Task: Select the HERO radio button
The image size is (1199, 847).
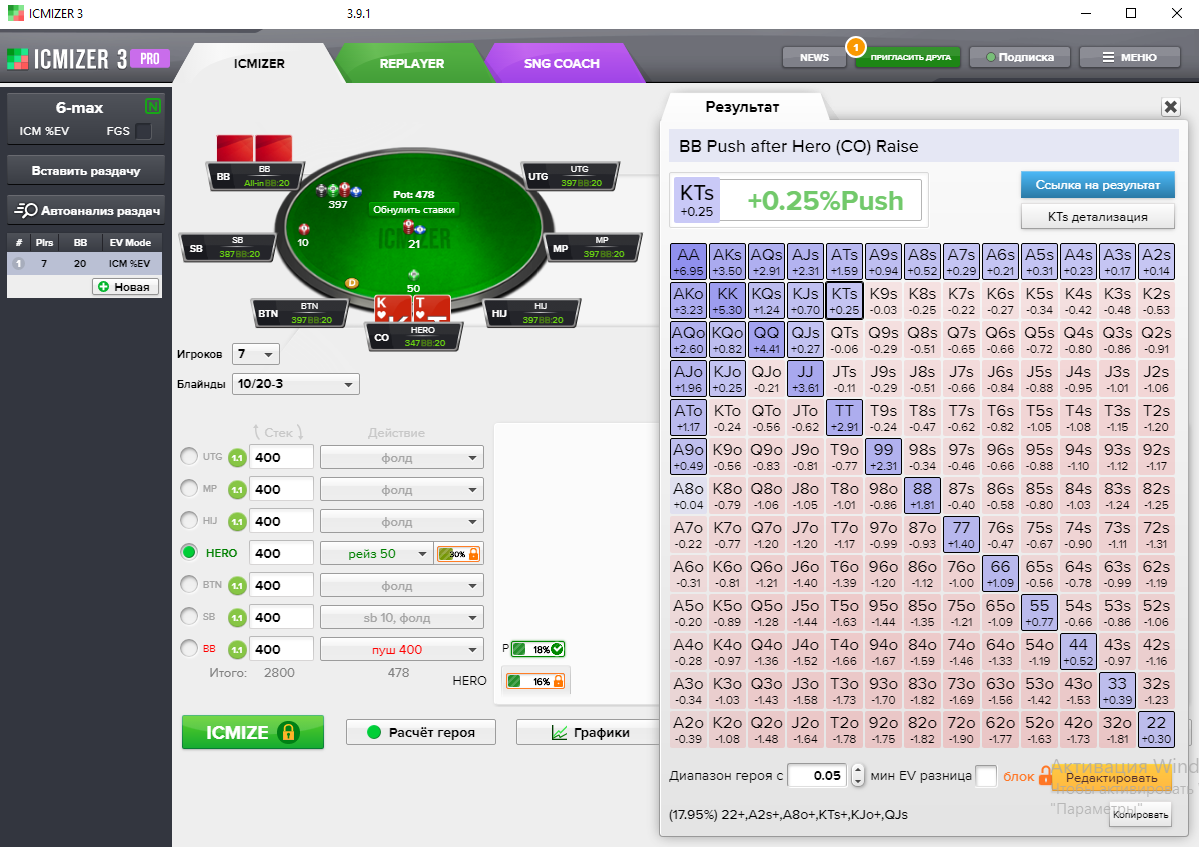Action: coord(189,552)
